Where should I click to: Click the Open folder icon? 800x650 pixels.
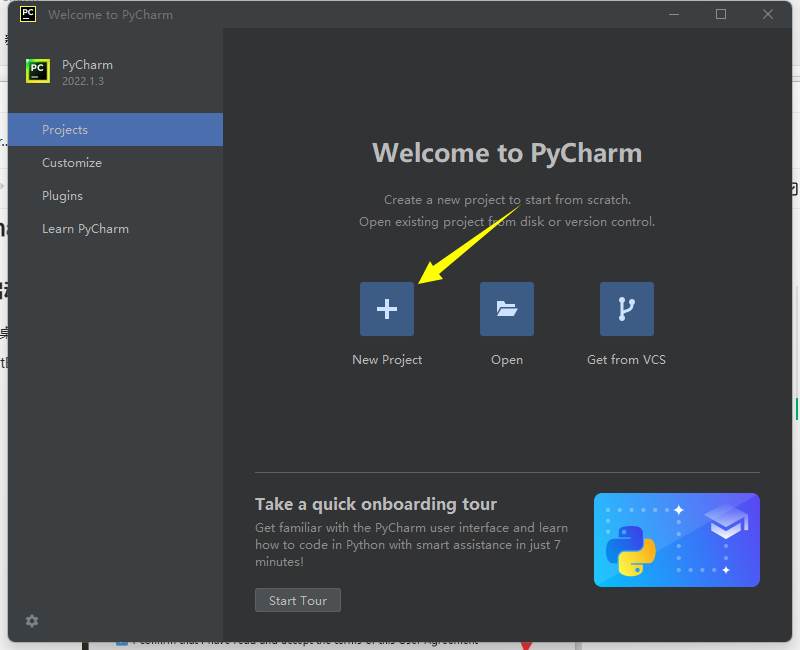(x=507, y=309)
